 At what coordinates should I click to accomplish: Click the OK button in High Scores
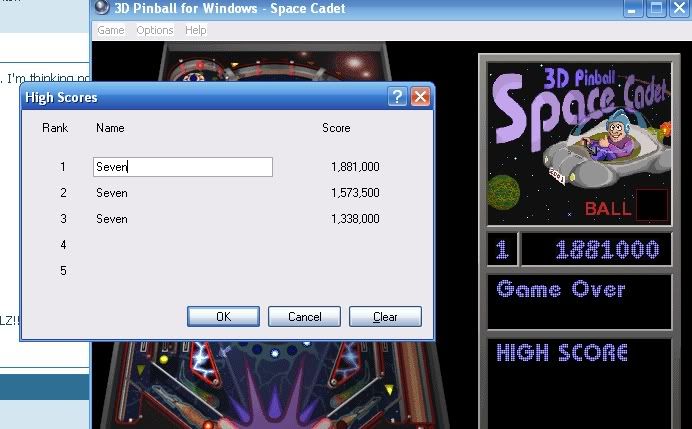pos(223,316)
